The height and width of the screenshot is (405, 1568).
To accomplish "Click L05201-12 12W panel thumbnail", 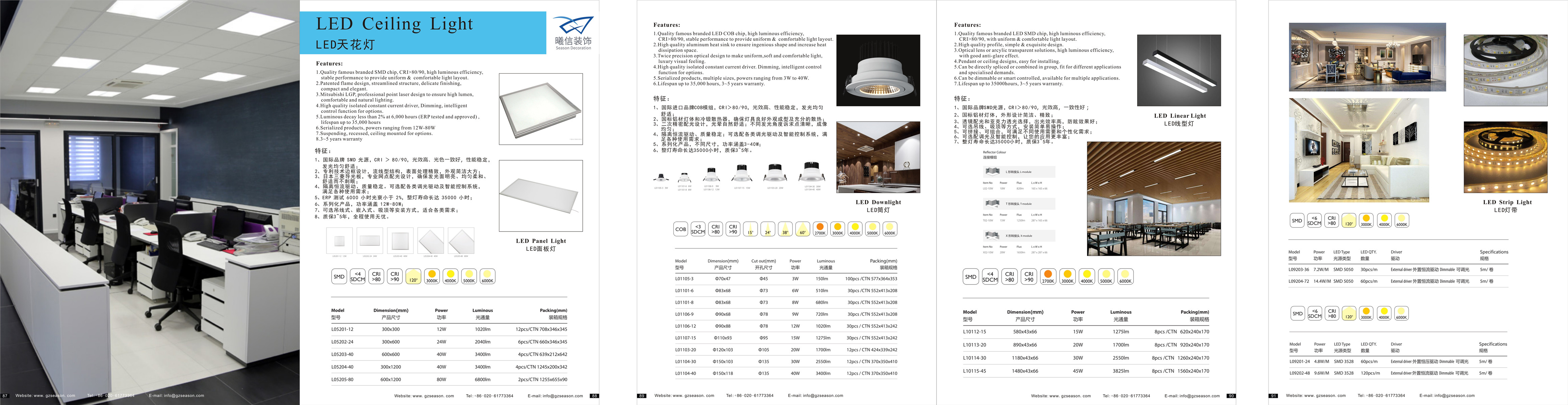I will pyautogui.click(x=340, y=241).
